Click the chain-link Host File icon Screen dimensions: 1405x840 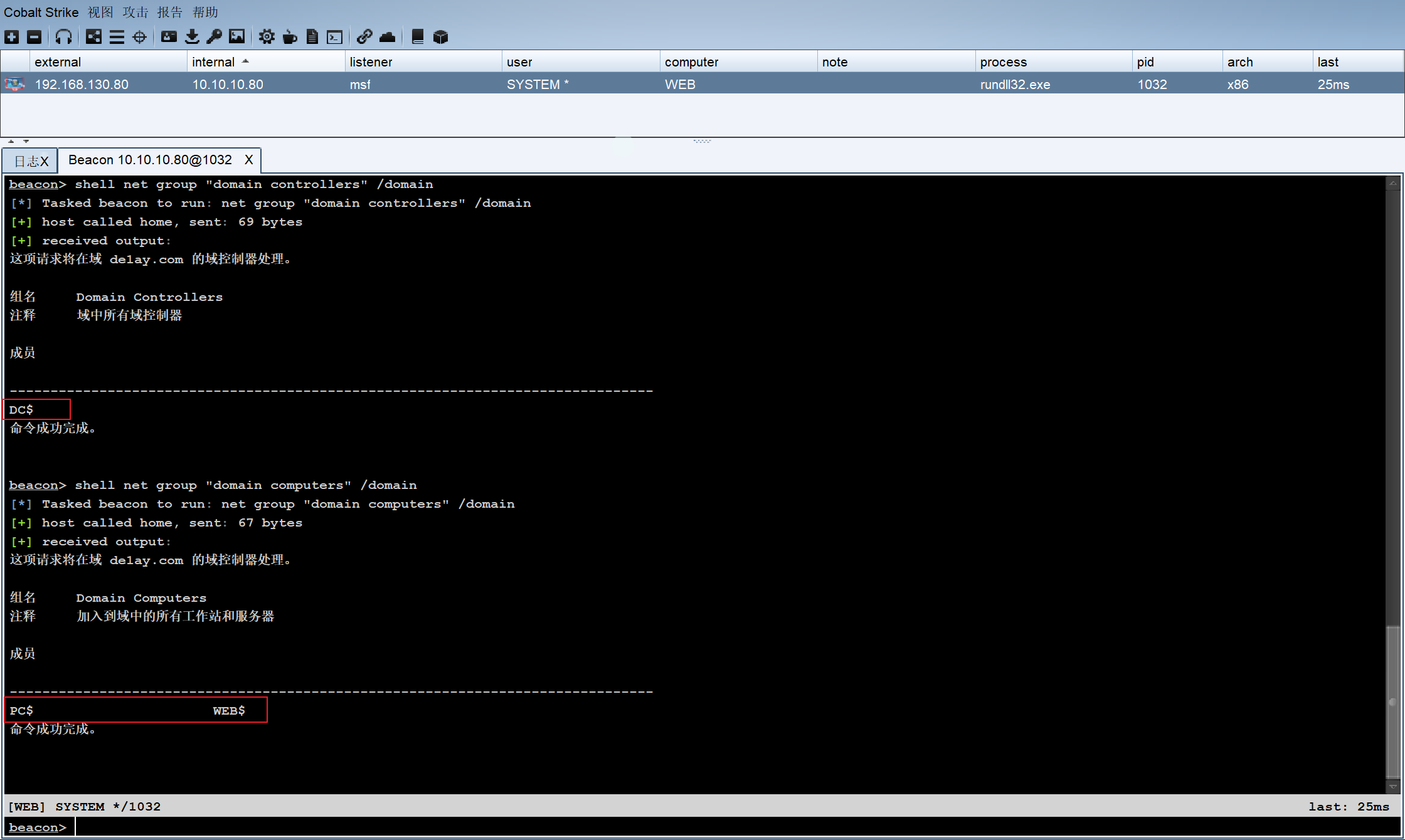(364, 37)
